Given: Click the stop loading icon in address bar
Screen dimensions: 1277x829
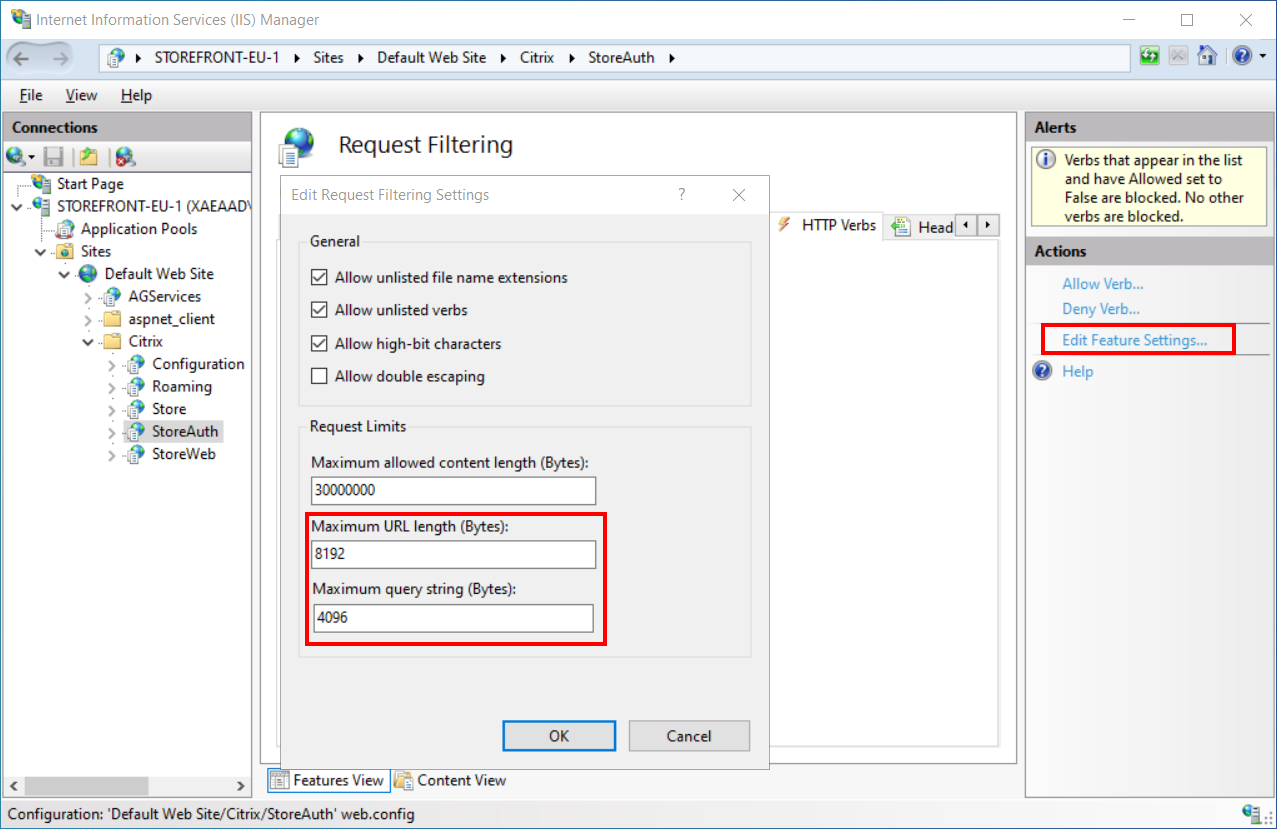Looking at the screenshot, I should [x=1179, y=56].
